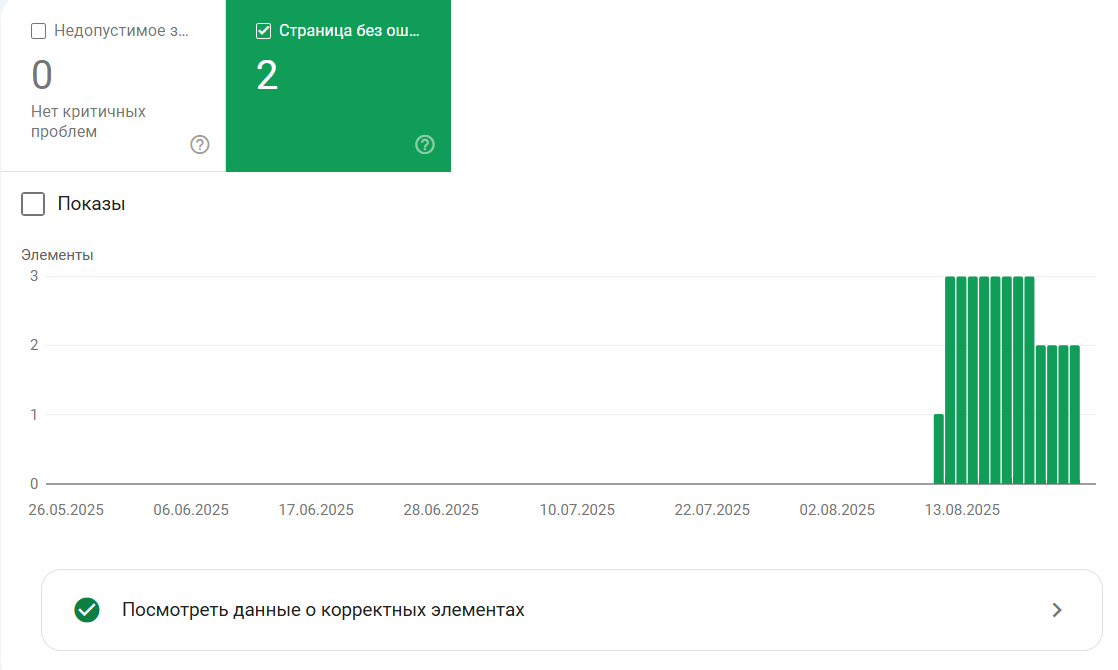1118x670 pixels.
Task: Open Посмотреть данные о корректных элементах row
Action: 572,610
